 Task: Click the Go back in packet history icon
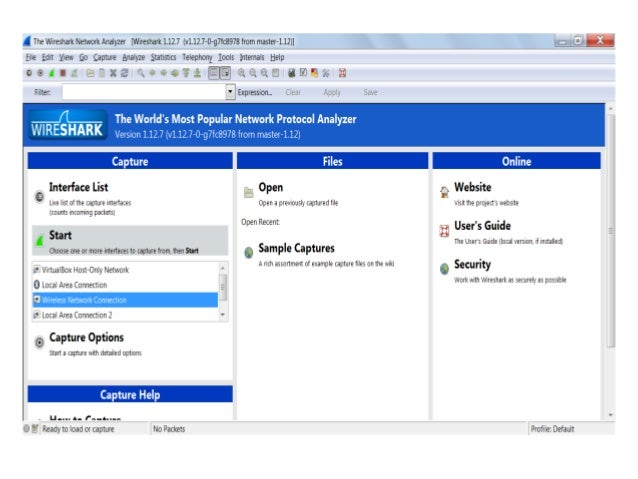tap(152, 73)
